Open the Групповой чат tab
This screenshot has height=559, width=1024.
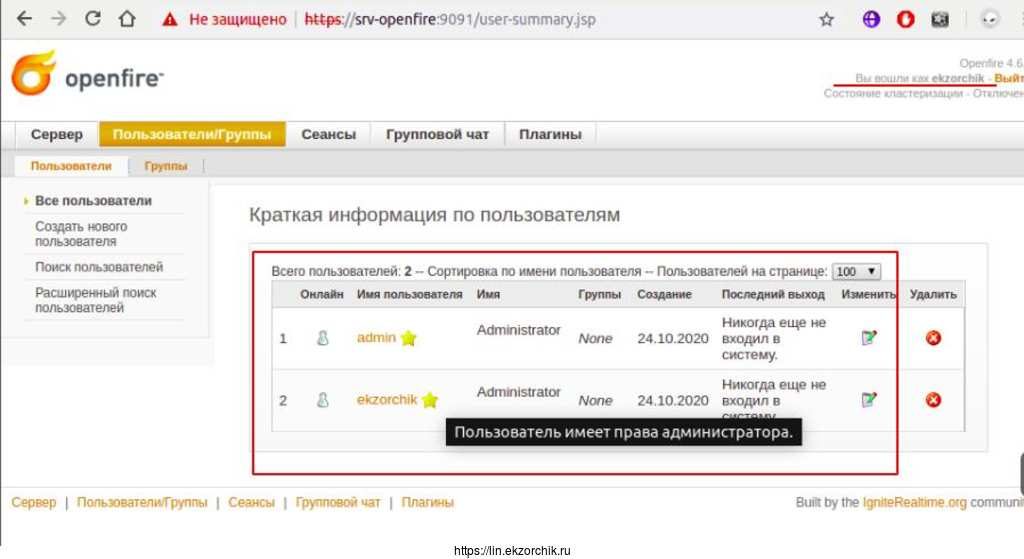[437, 135]
